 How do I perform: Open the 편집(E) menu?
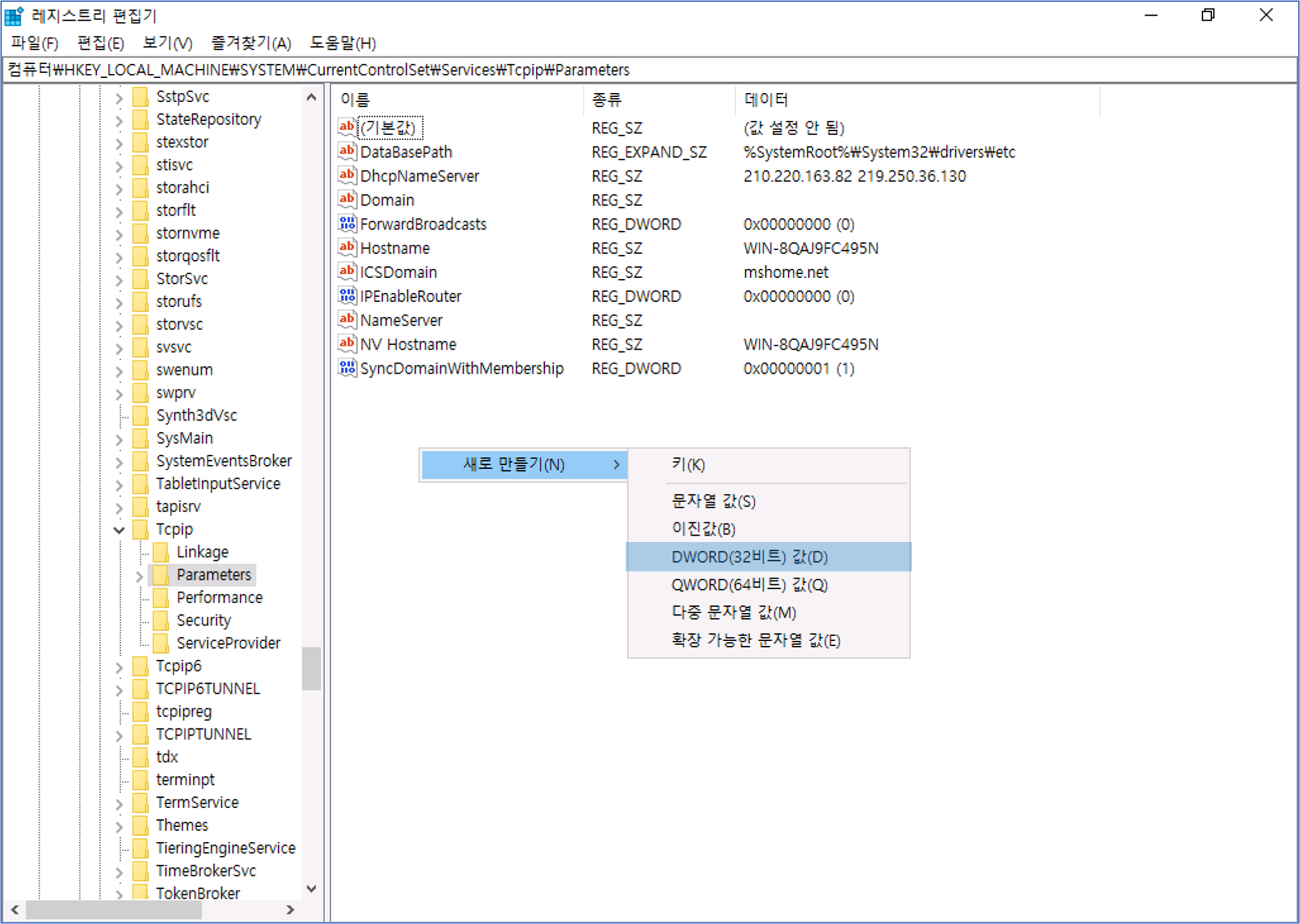tap(101, 43)
